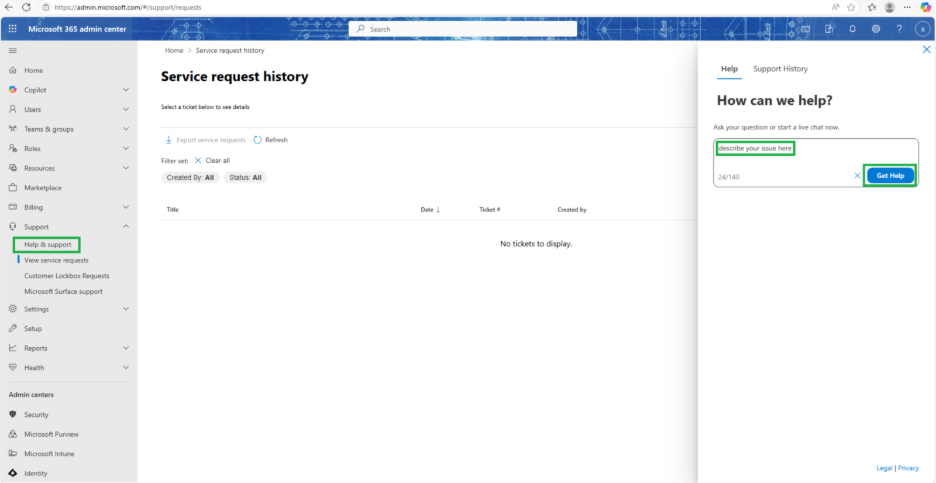Go back in the browser

pos(9,7)
